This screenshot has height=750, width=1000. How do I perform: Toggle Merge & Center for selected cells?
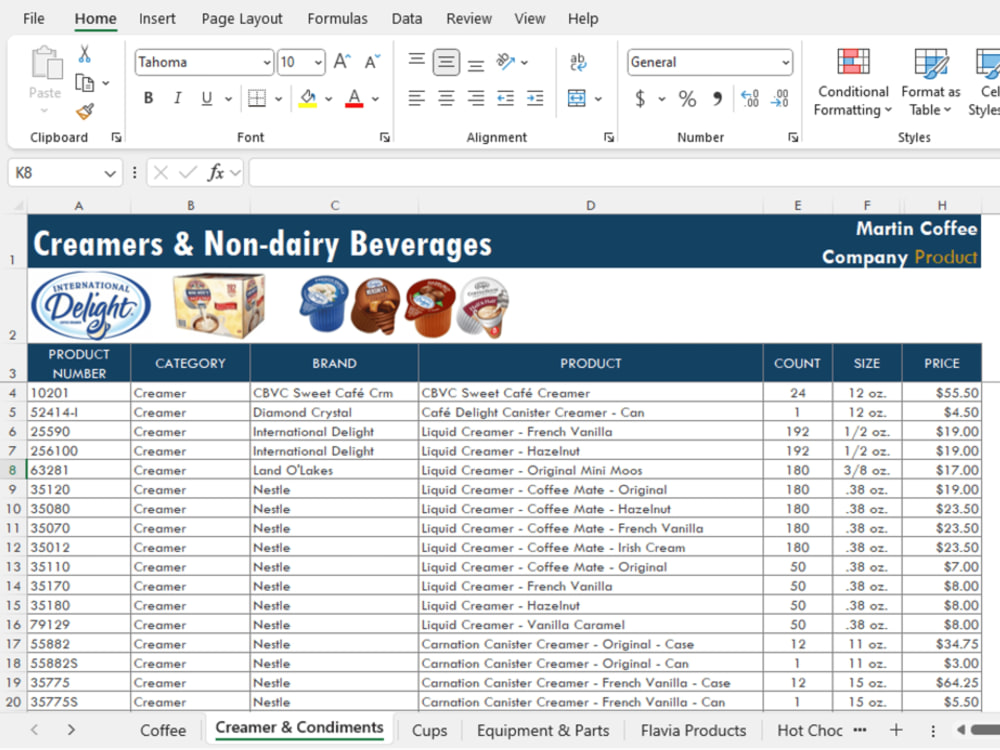[x=579, y=99]
